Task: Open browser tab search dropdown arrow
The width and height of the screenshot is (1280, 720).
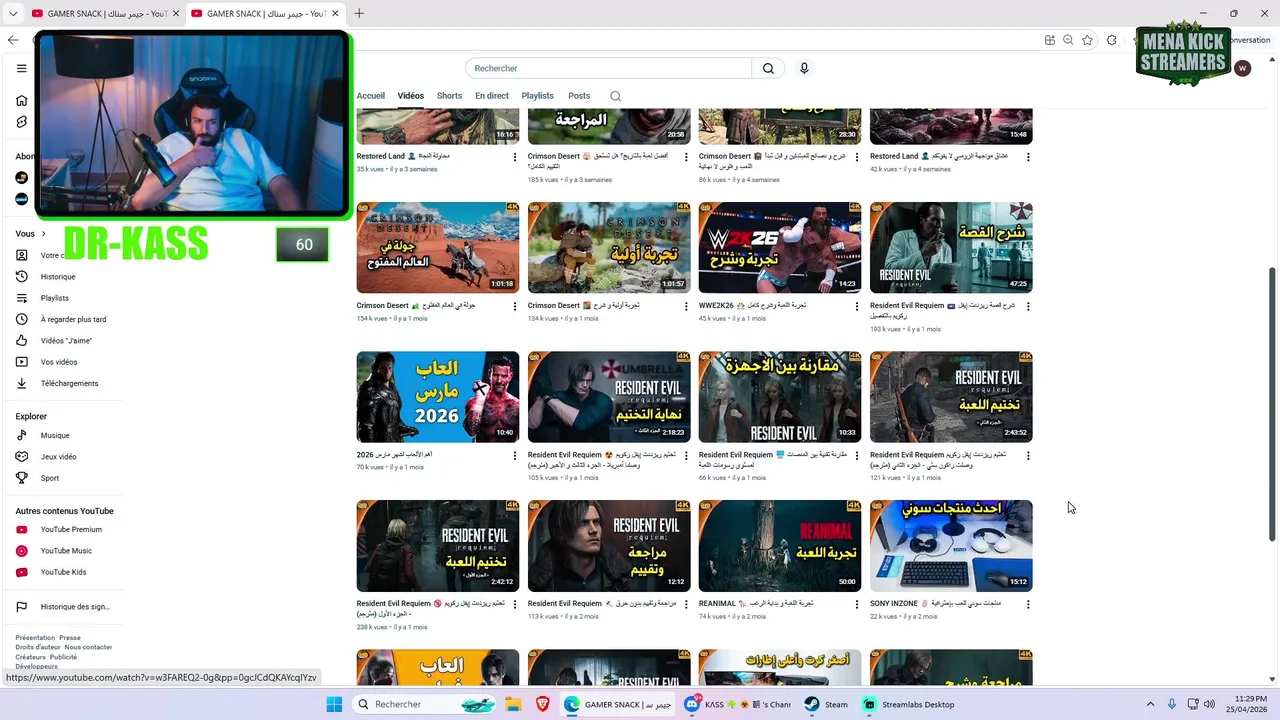Action: pyautogui.click(x=13, y=13)
